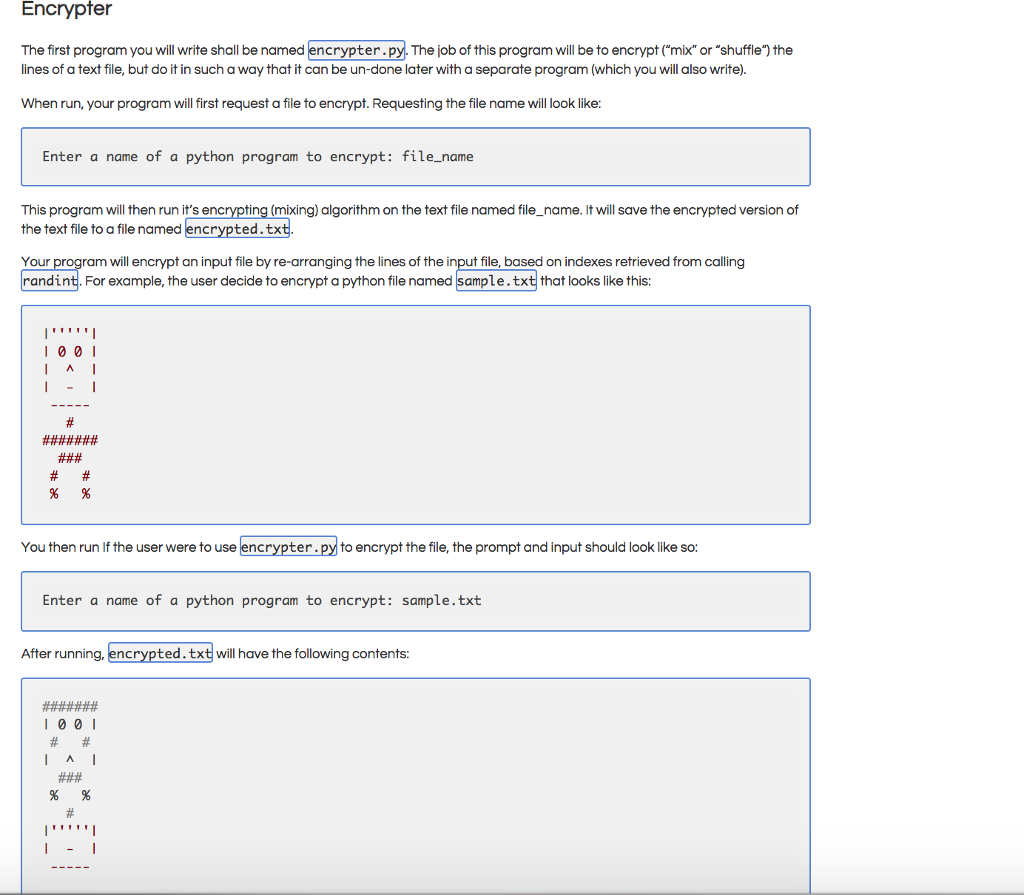This screenshot has height=895, width=1024.
Task: Click the encrypted.txt highlighted token near top
Action: pyautogui.click(x=237, y=229)
